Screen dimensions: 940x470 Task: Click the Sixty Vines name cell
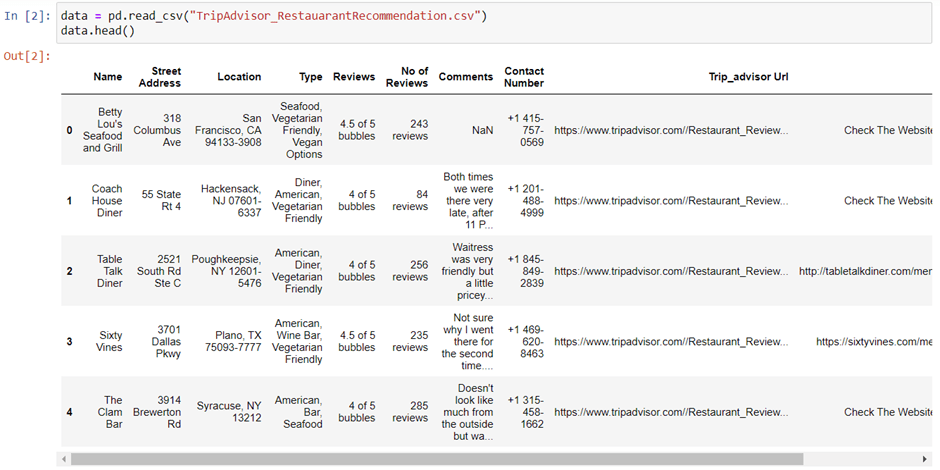click(x=110, y=342)
